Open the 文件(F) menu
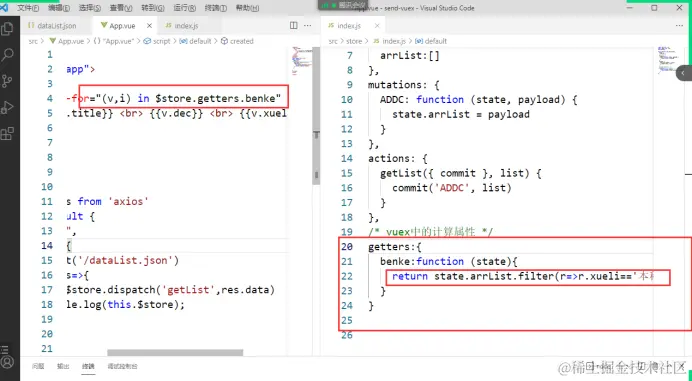The image size is (692, 381). coord(27,8)
